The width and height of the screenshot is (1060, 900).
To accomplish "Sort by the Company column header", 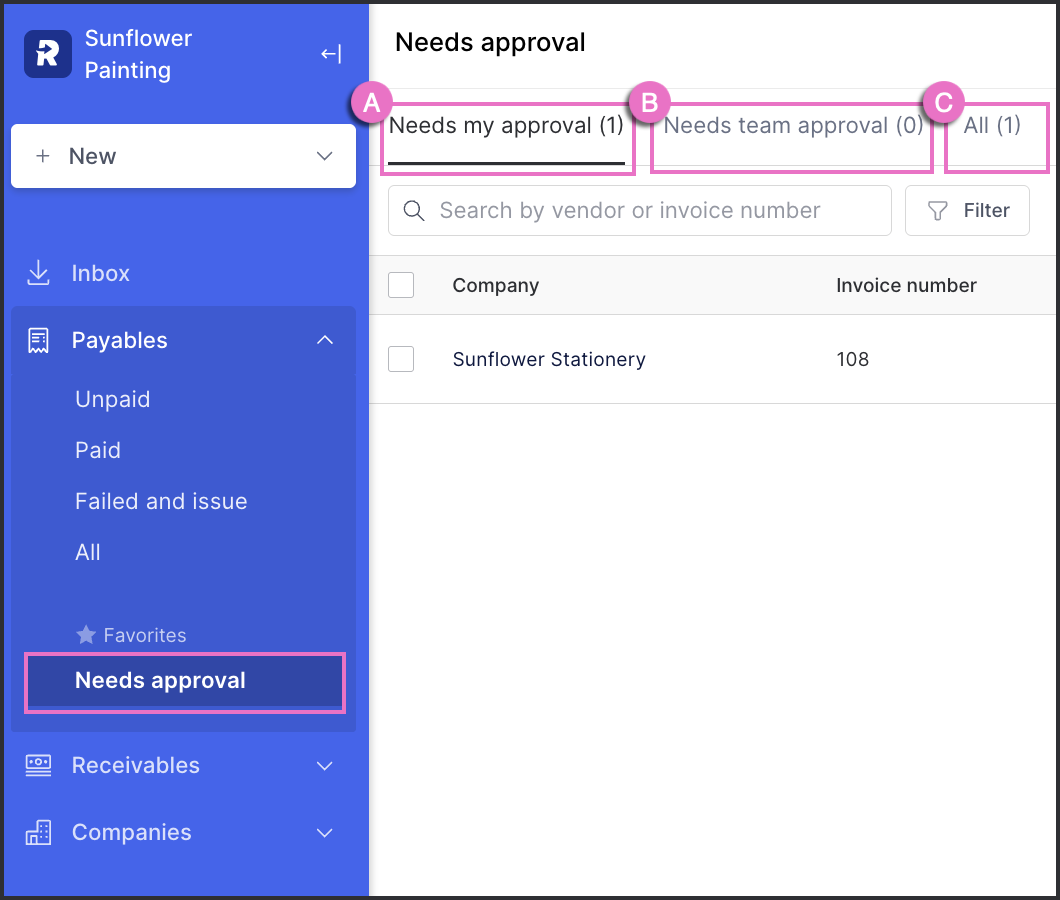I will (x=496, y=285).
